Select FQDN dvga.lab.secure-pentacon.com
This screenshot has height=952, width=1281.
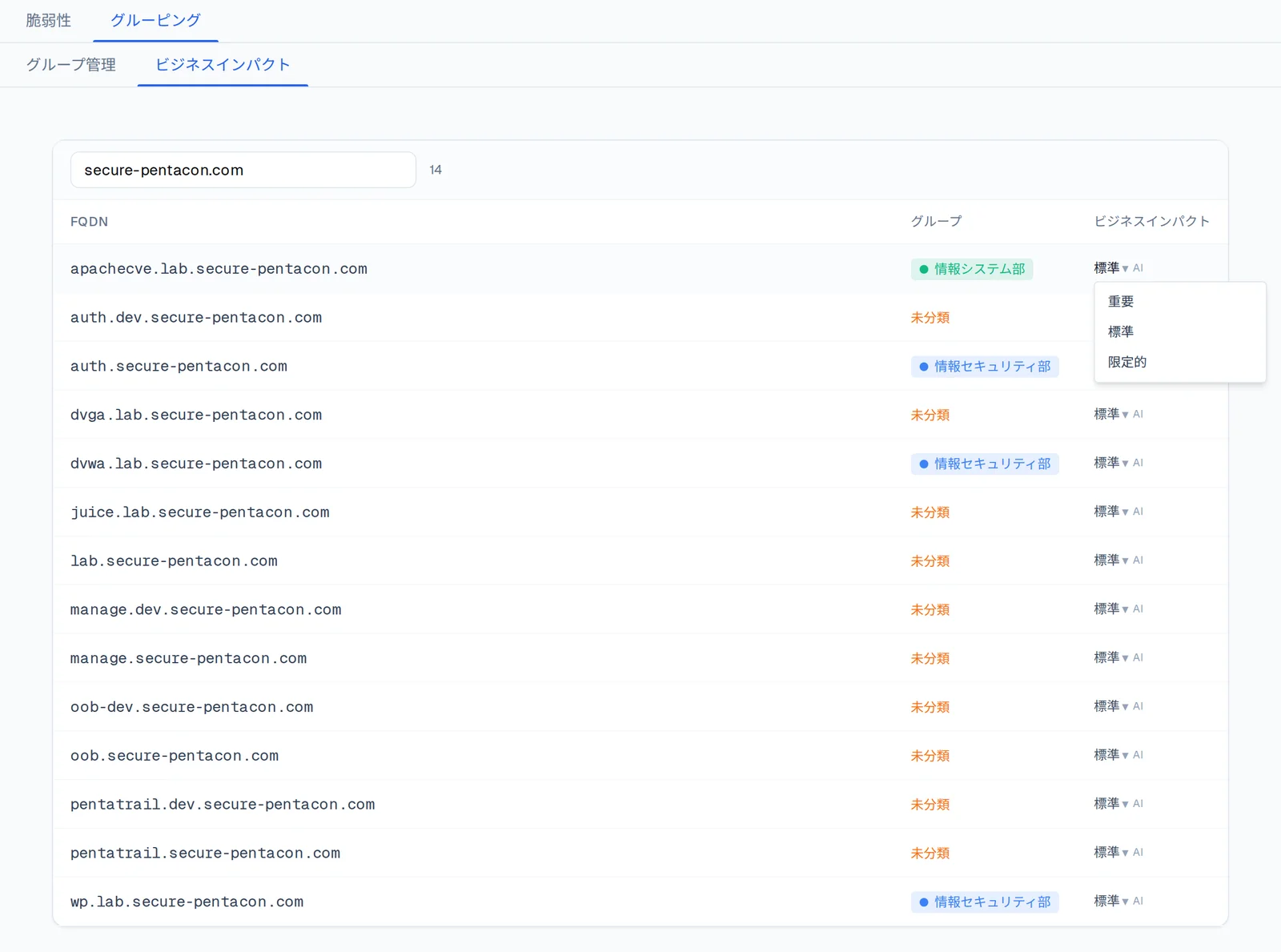(196, 415)
